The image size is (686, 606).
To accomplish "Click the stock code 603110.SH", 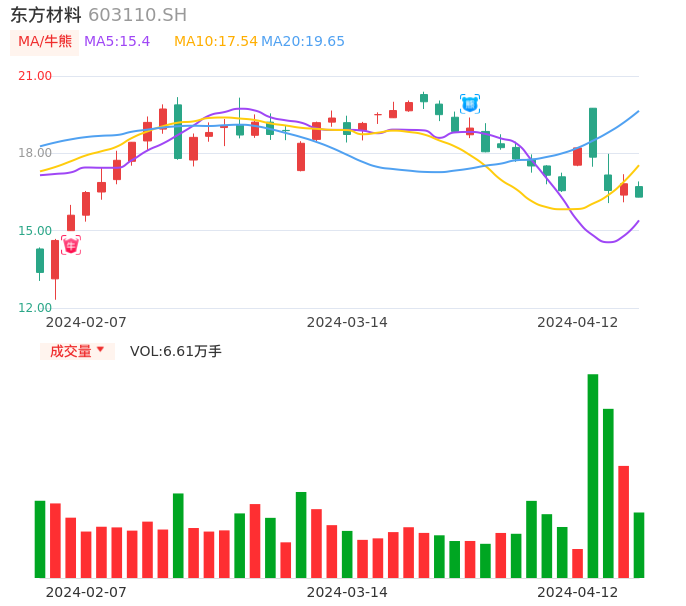I will (137, 15).
